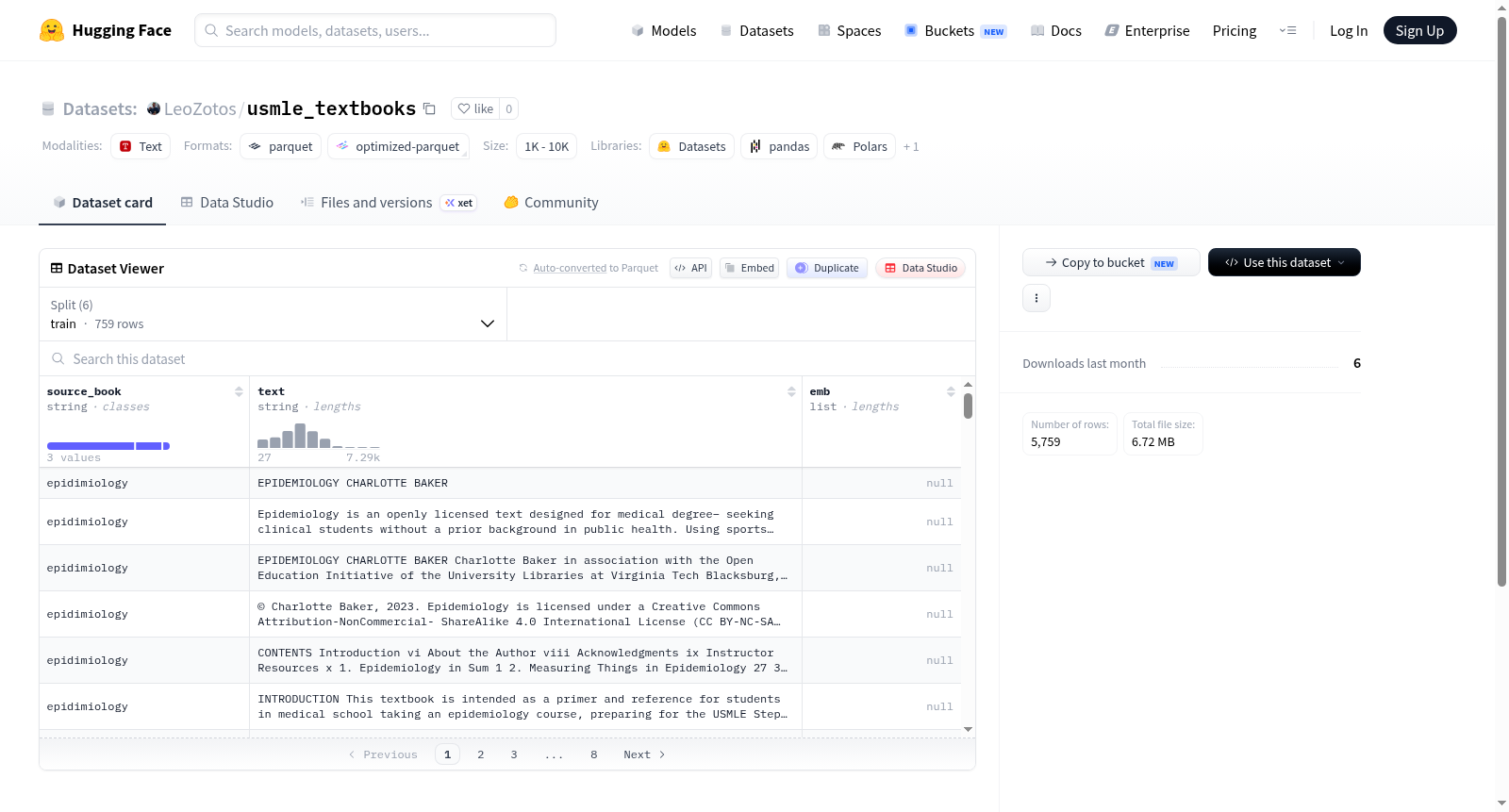Click the table vertical scrollbar thumb
This screenshot has width=1509, height=812.
(x=968, y=406)
